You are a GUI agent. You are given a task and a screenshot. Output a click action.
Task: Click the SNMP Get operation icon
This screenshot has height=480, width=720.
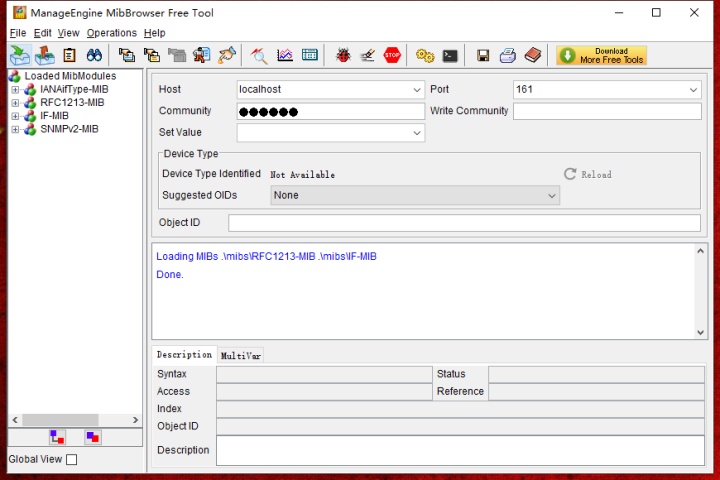[127, 56]
